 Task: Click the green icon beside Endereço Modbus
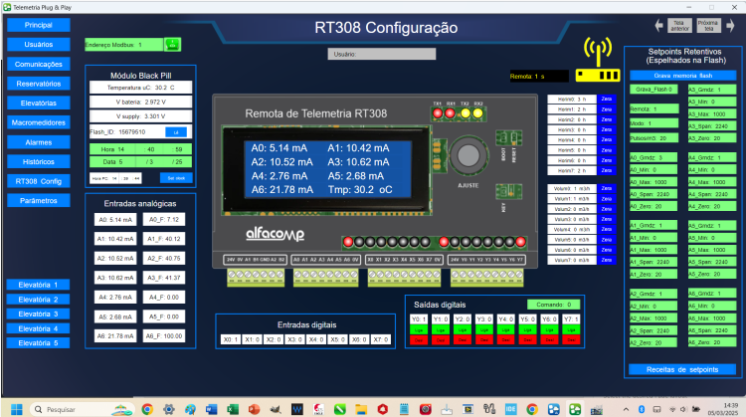[171, 44]
